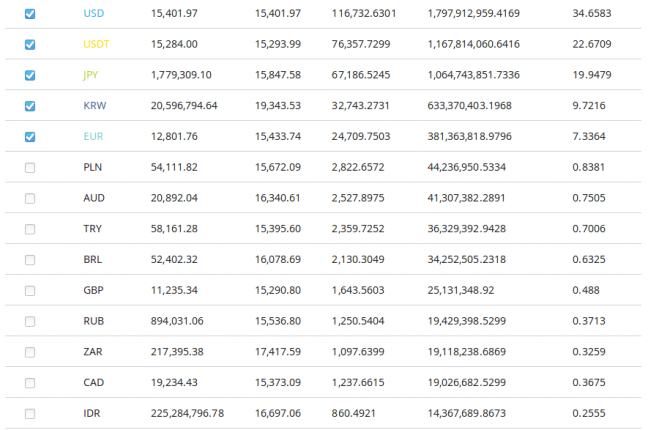Image resolution: width=648 pixels, height=430 pixels.
Task: Enable the IDR currency checkbox
Action: tap(30, 413)
